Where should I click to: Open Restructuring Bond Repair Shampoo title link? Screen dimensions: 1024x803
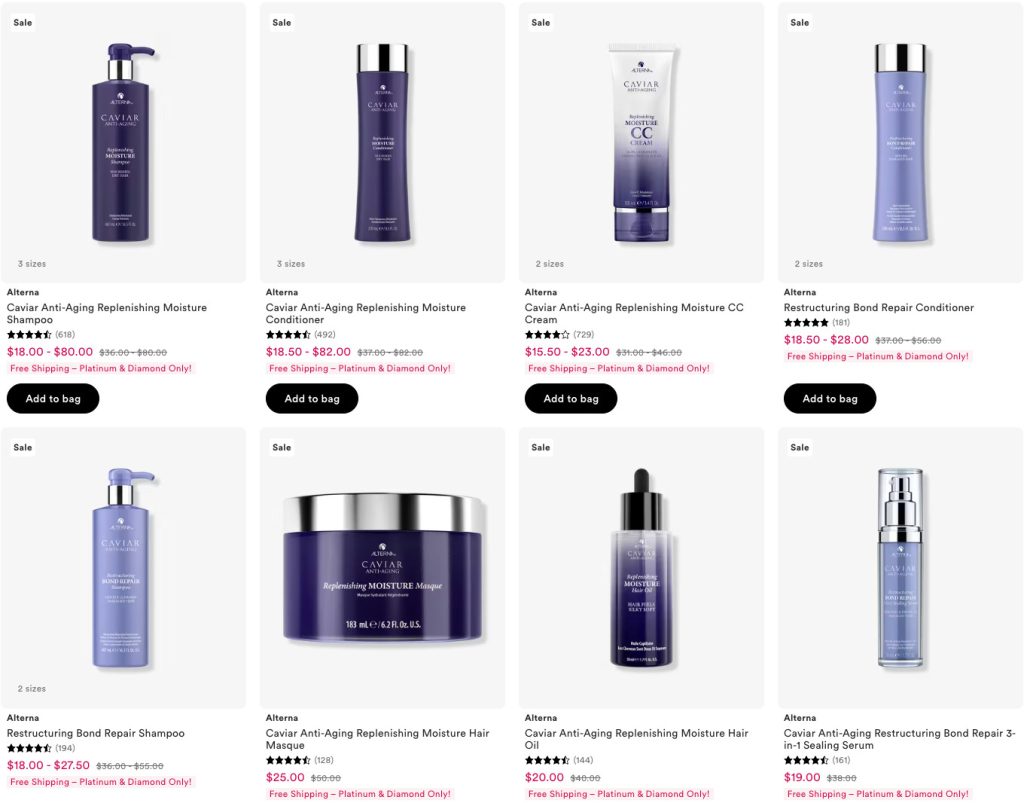(95, 733)
